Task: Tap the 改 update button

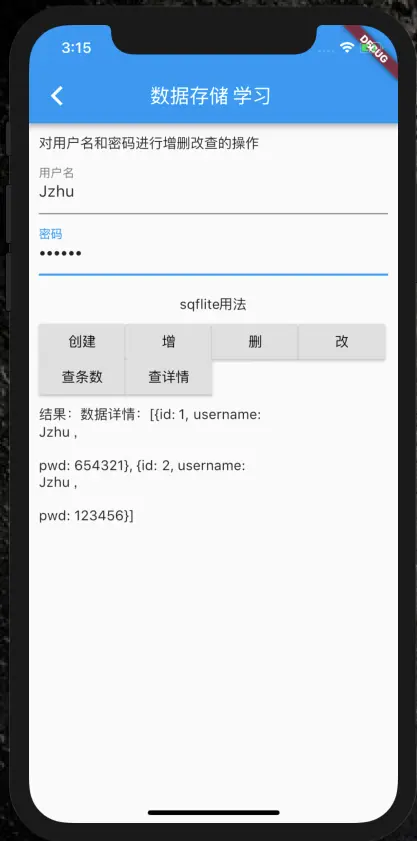Action: 342,342
